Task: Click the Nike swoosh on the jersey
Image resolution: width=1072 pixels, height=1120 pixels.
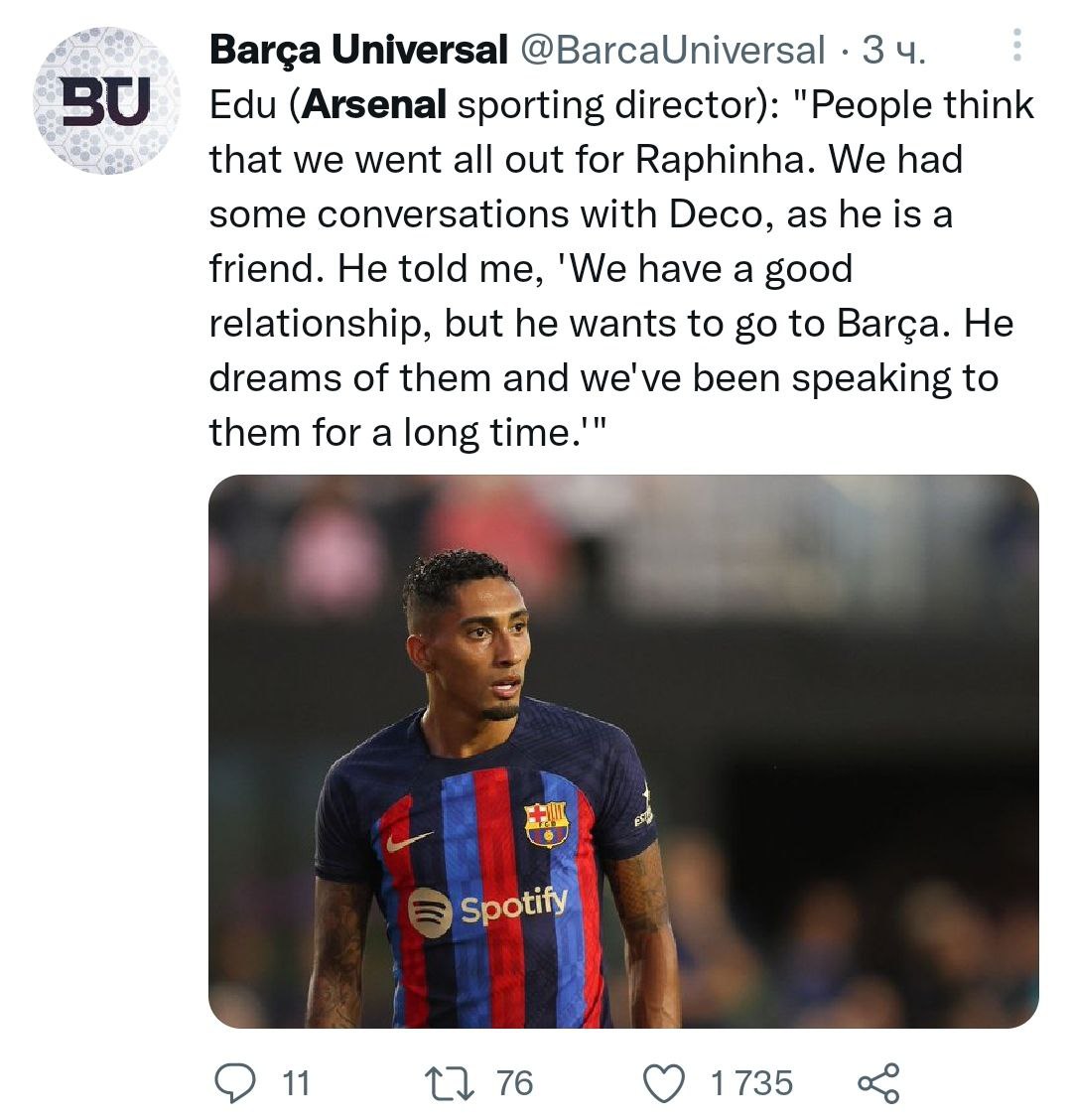Action: (x=409, y=841)
